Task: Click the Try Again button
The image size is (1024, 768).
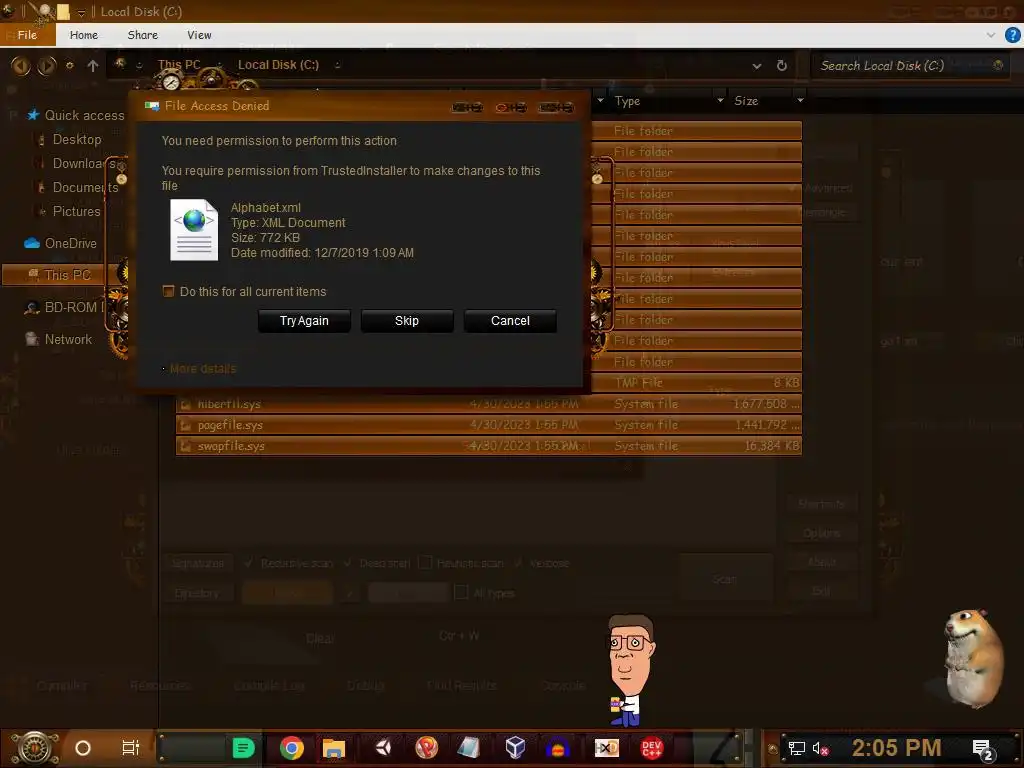Action: [304, 321]
